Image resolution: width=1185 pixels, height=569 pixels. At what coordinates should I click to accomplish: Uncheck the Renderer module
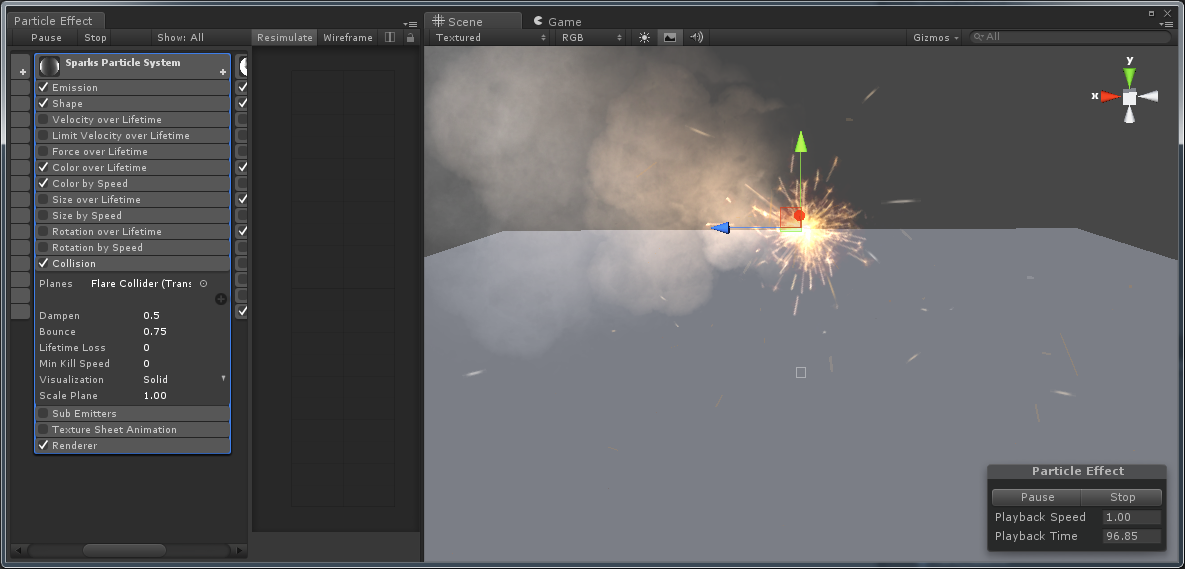pyautogui.click(x=44, y=445)
